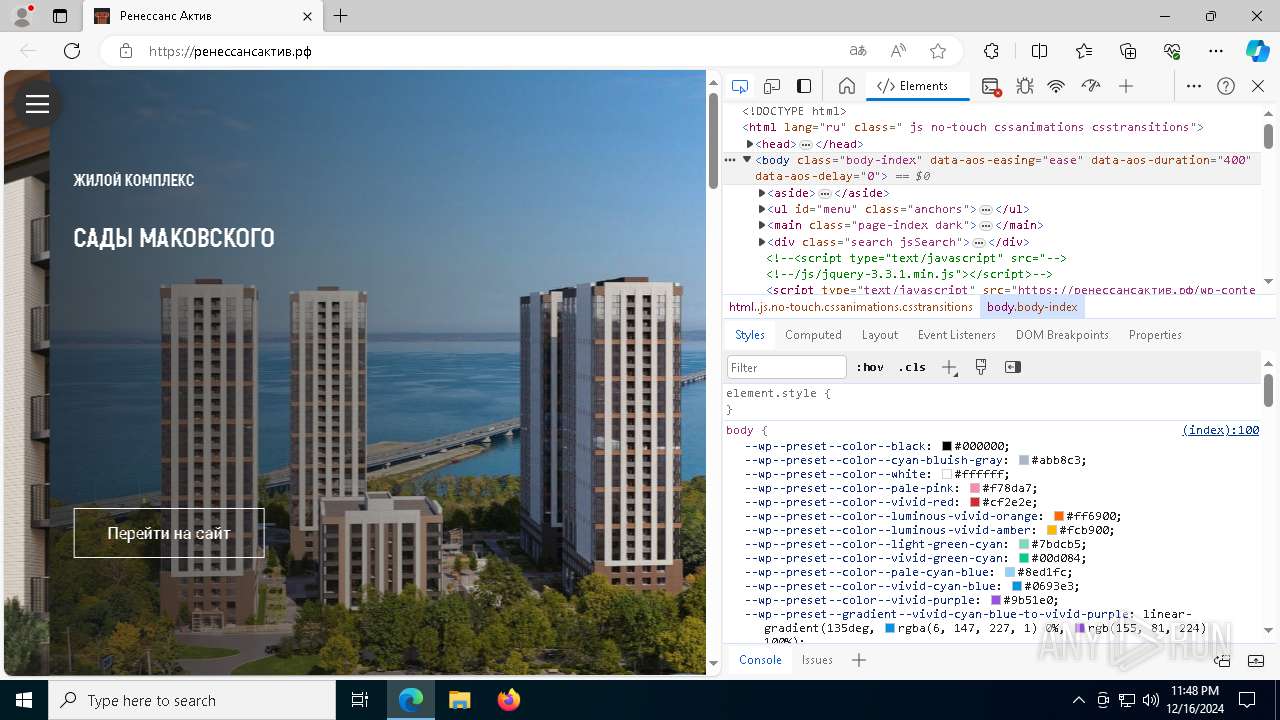This screenshot has height=720, width=1280.
Task: Expand the head element node
Action: pyautogui.click(x=750, y=144)
